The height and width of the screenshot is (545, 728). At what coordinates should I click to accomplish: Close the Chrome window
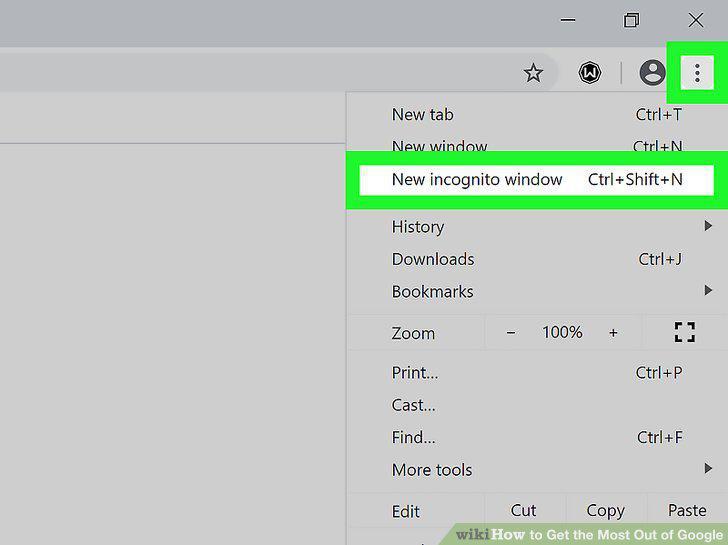tap(696, 20)
